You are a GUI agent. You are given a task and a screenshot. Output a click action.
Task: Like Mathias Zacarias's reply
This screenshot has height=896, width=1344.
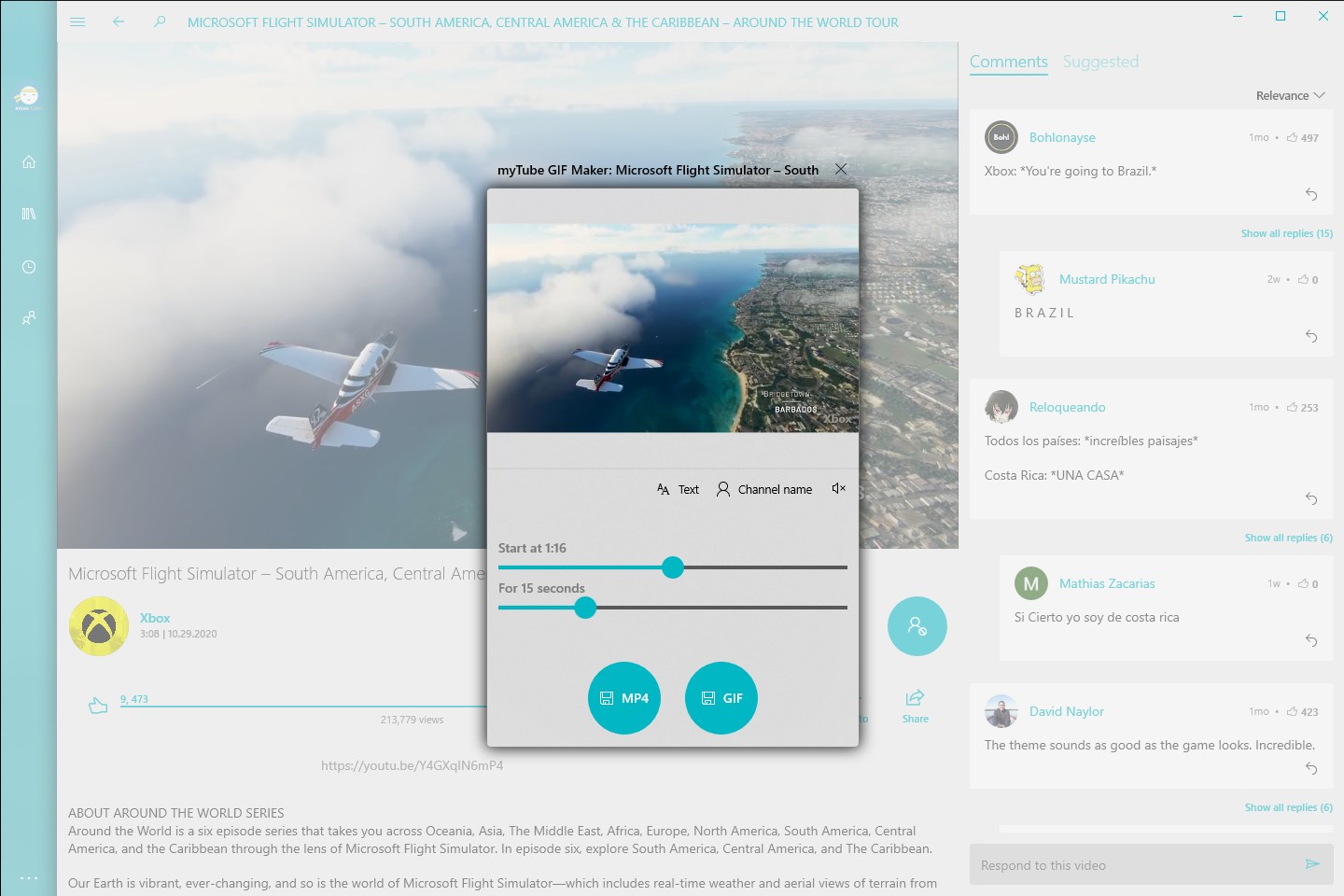click(x=1308, y=583)
